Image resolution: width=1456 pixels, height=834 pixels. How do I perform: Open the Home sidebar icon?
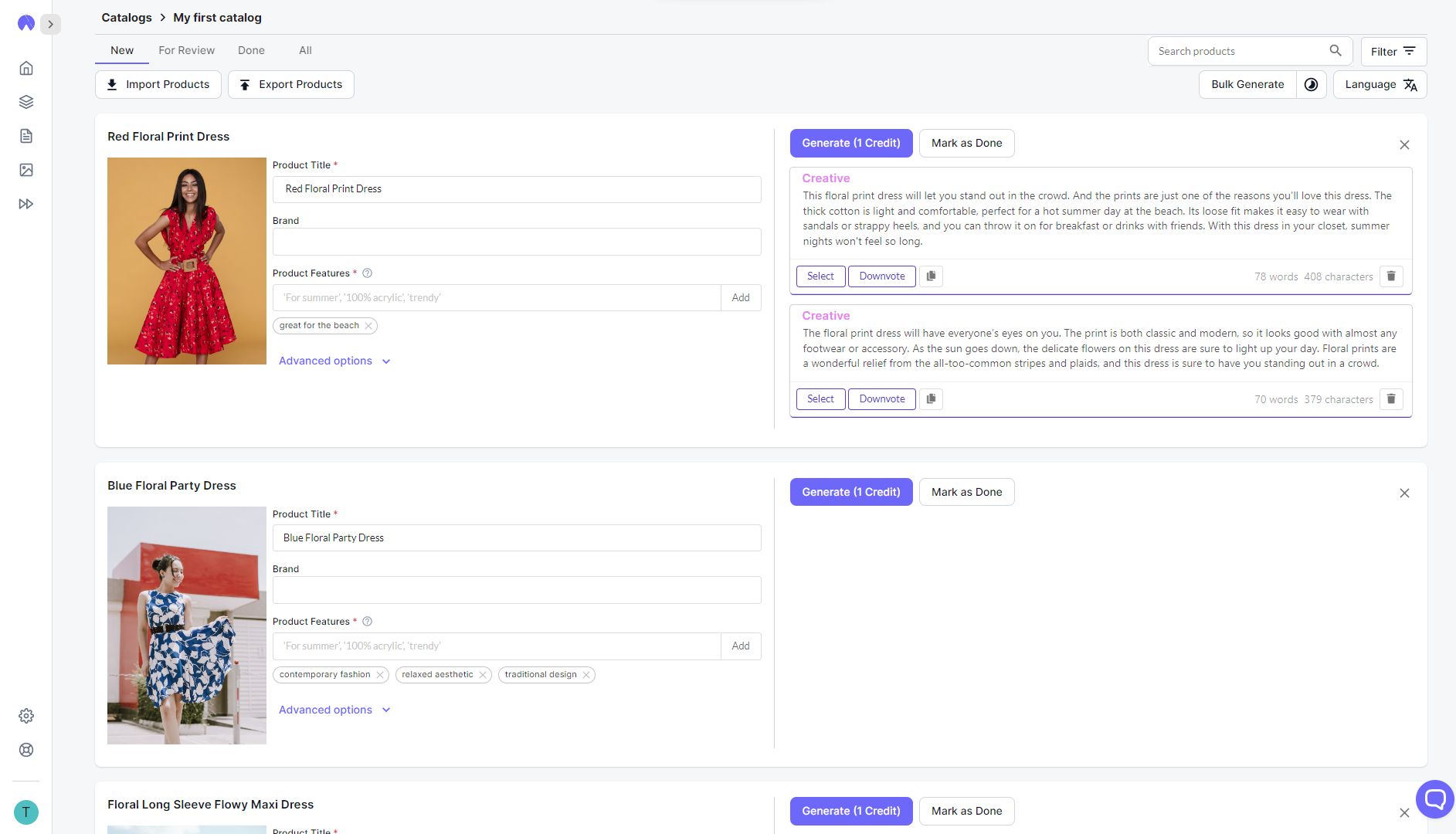point(26,68)
